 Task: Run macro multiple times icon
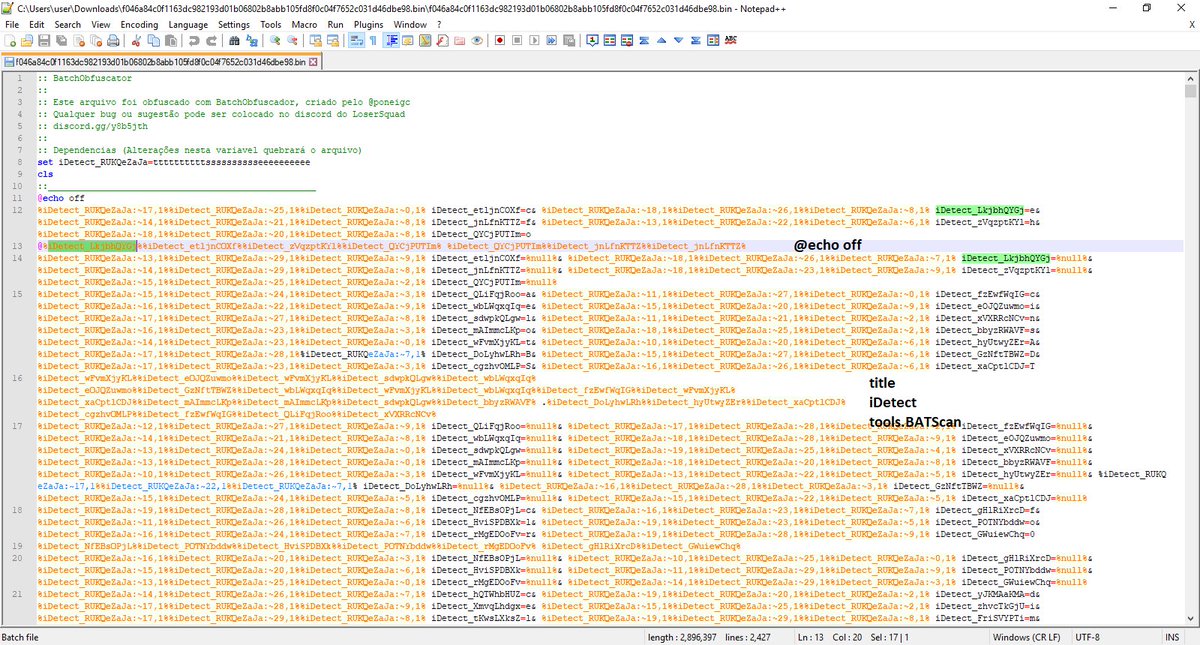[x=551, y=41]
